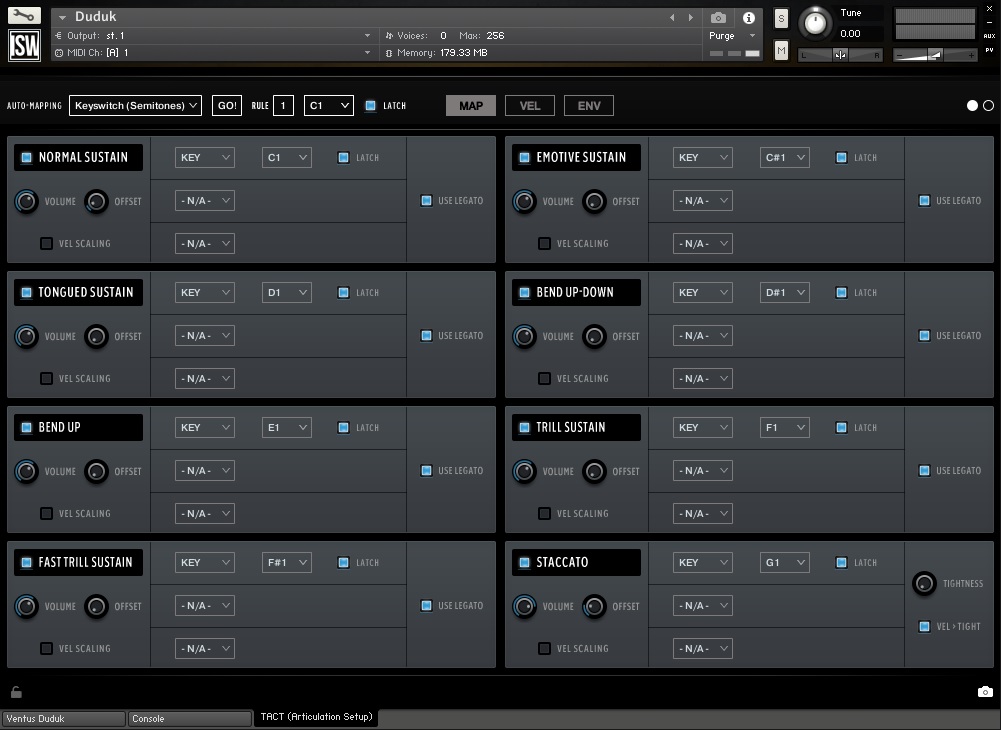
Task: Click the Rule number field
Action: (x=283, y=105)
